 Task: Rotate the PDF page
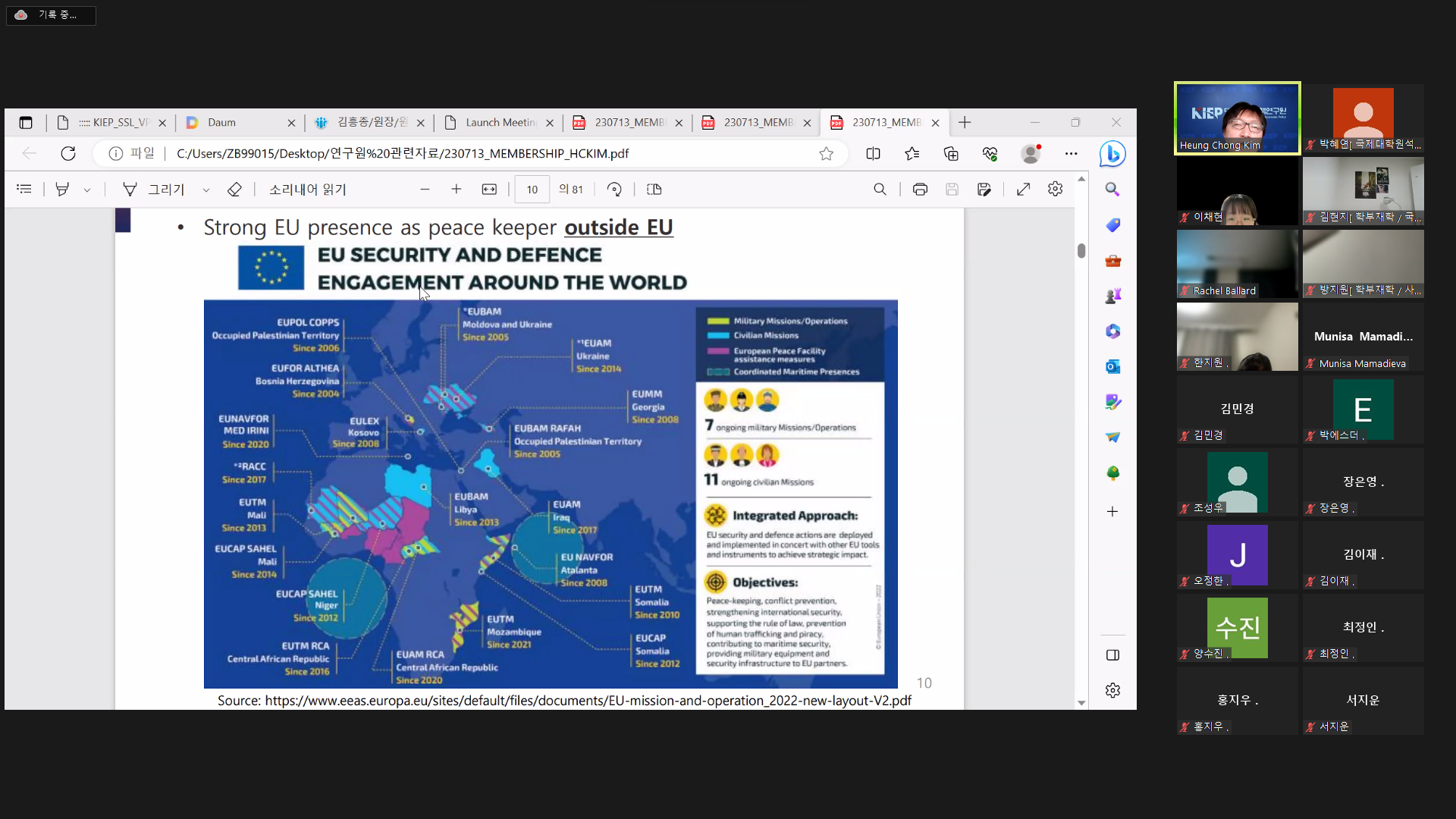point(614,190)
